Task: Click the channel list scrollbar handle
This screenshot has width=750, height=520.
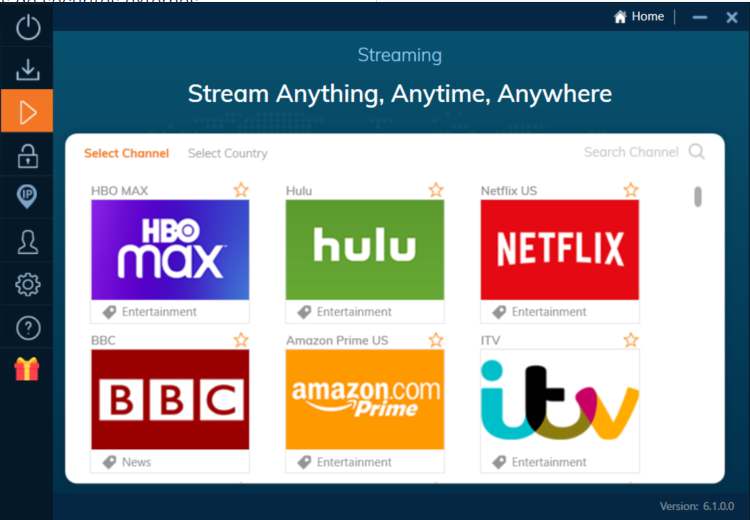Action: click(x=698, y=197)
